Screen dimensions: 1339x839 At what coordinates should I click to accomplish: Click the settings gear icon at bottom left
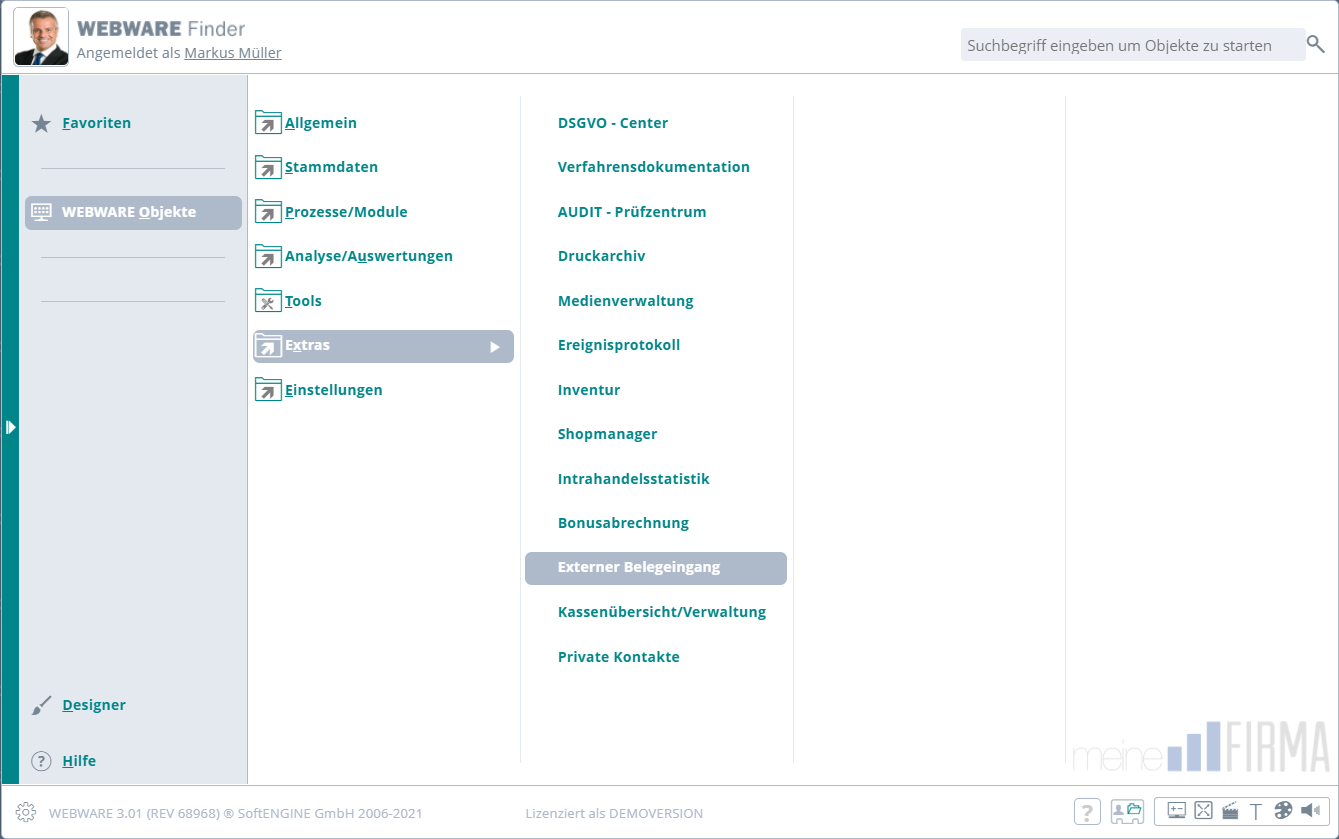(26, 812)
